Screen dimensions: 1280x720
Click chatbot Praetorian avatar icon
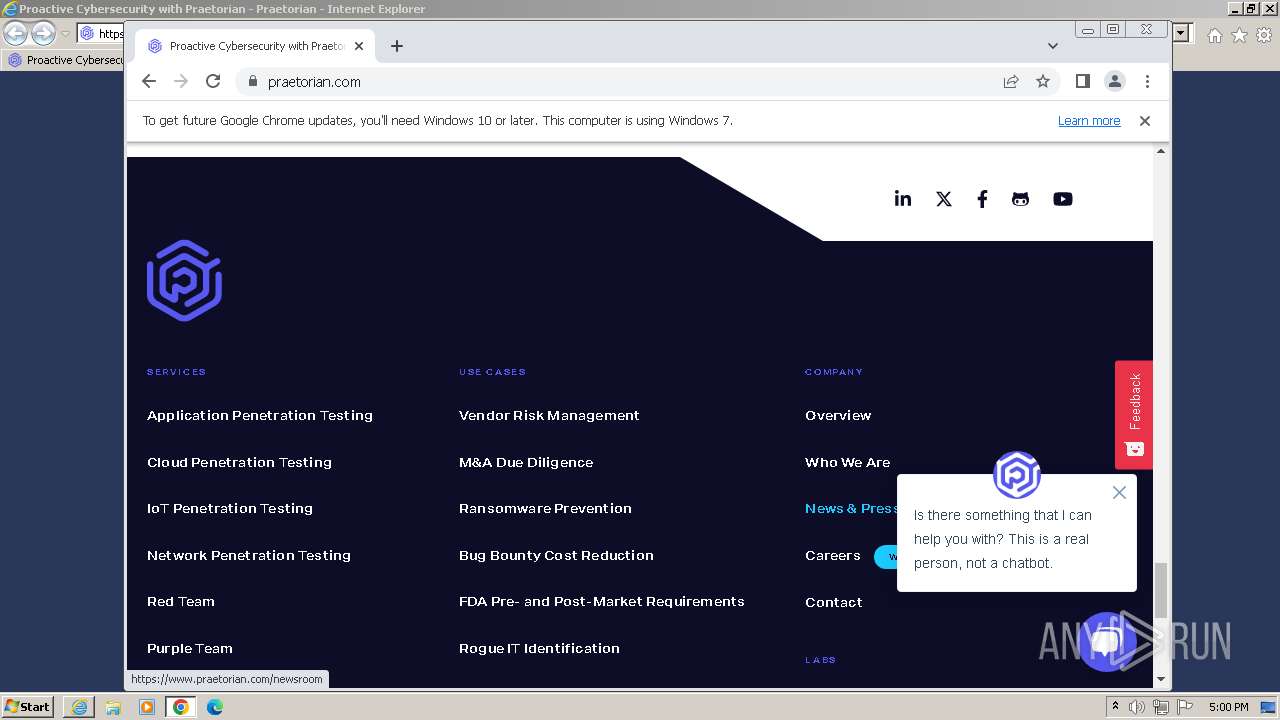(1017, 475)
